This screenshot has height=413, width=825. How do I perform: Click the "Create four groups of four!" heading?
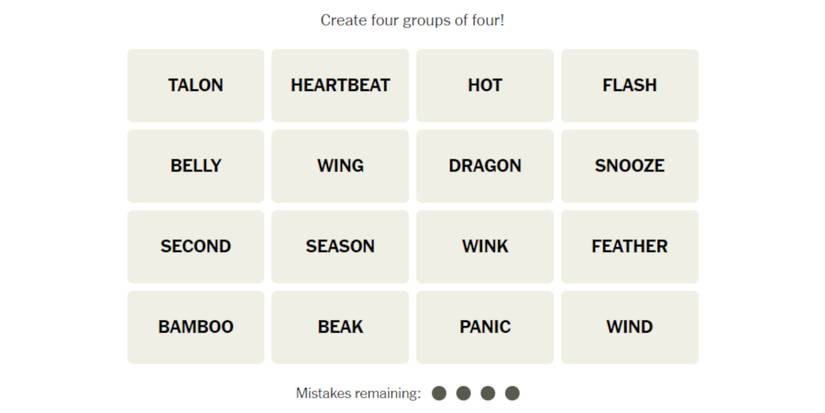point(412,20)
